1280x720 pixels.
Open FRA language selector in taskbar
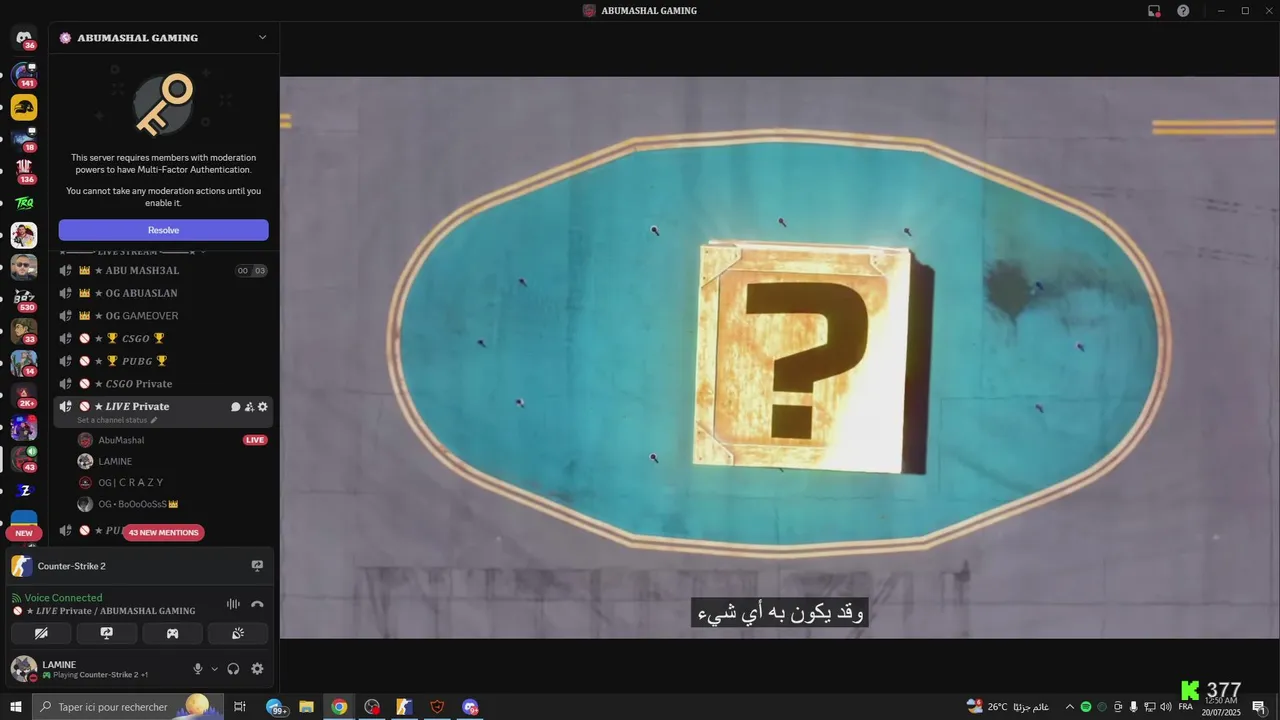[x=1186, y=707]
